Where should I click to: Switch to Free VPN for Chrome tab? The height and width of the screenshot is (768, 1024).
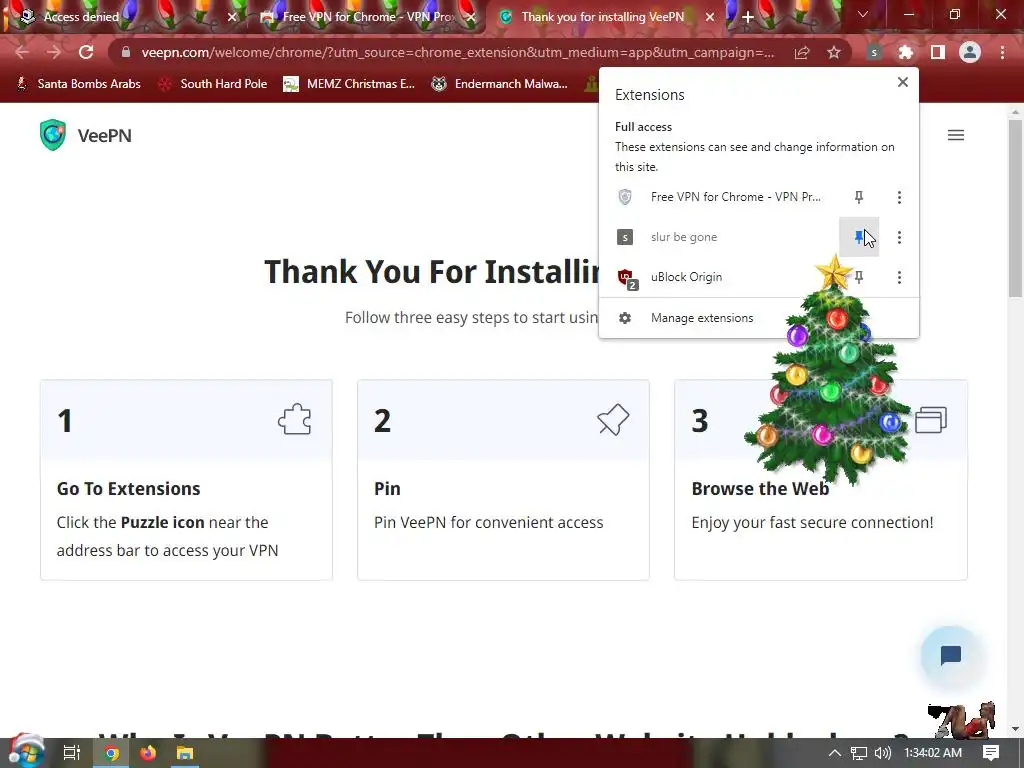(x=367, y=17)
